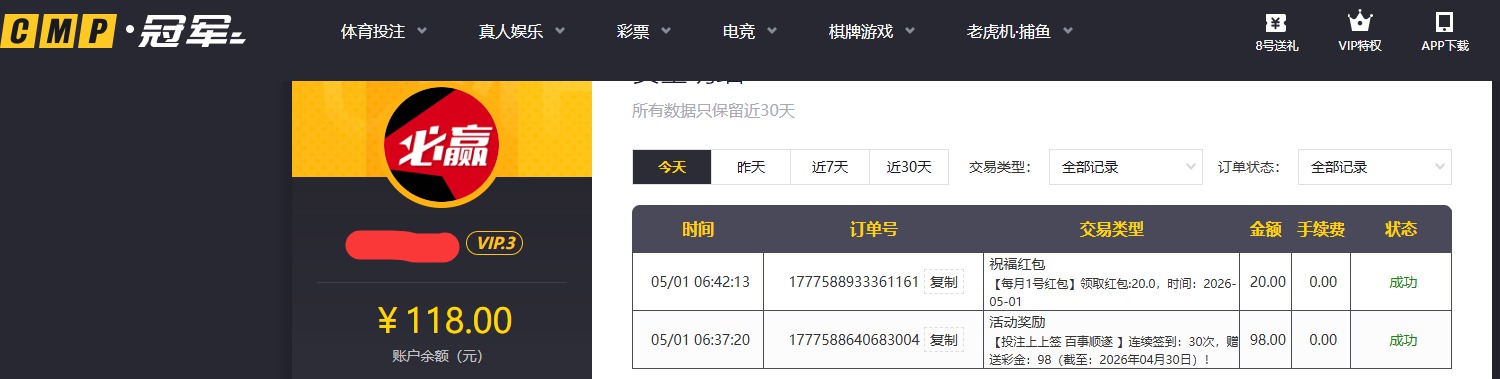Click the 所有数据只保留近30天 notice text
The image size is (1500, 379).
pos(713,111)
